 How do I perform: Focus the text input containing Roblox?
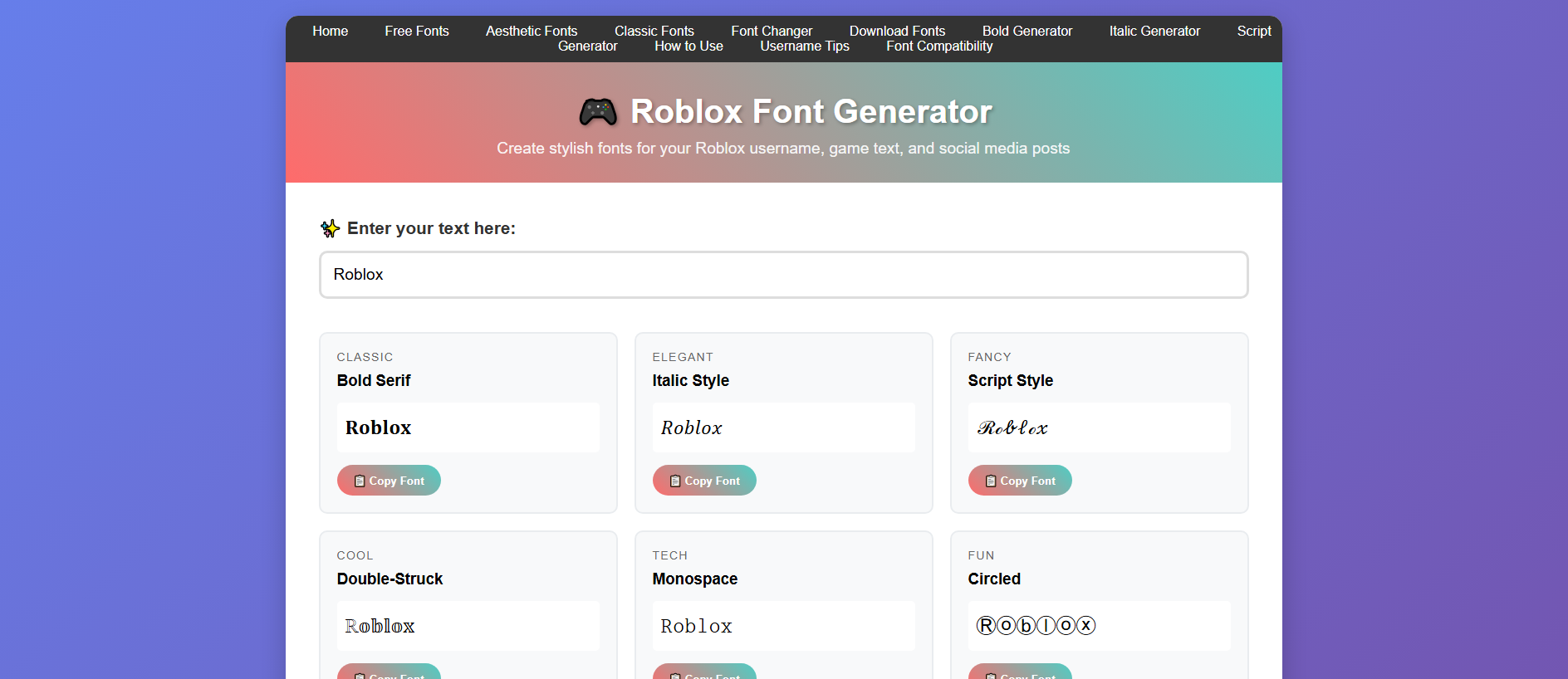tap(783, 275)
